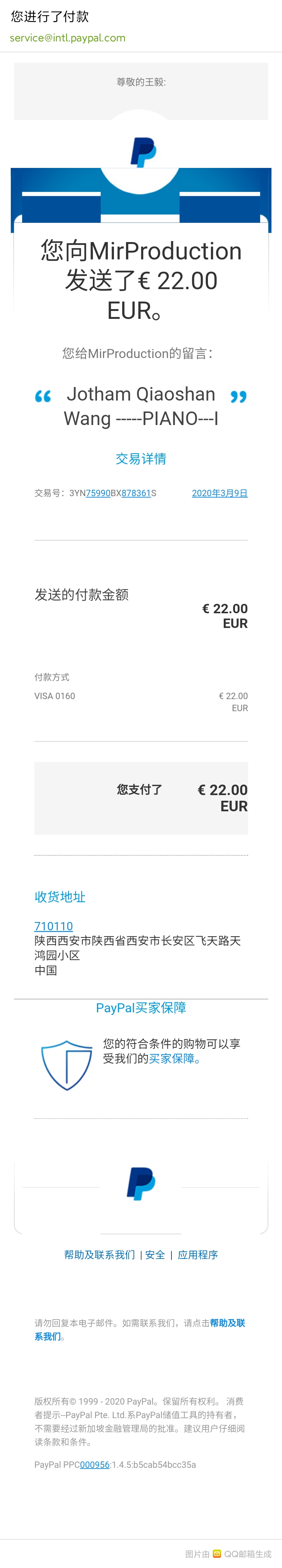This screenshot has height=1568, width=282.
Task: Click the PayPal logo in the footer
Action: click(141, 1184)
